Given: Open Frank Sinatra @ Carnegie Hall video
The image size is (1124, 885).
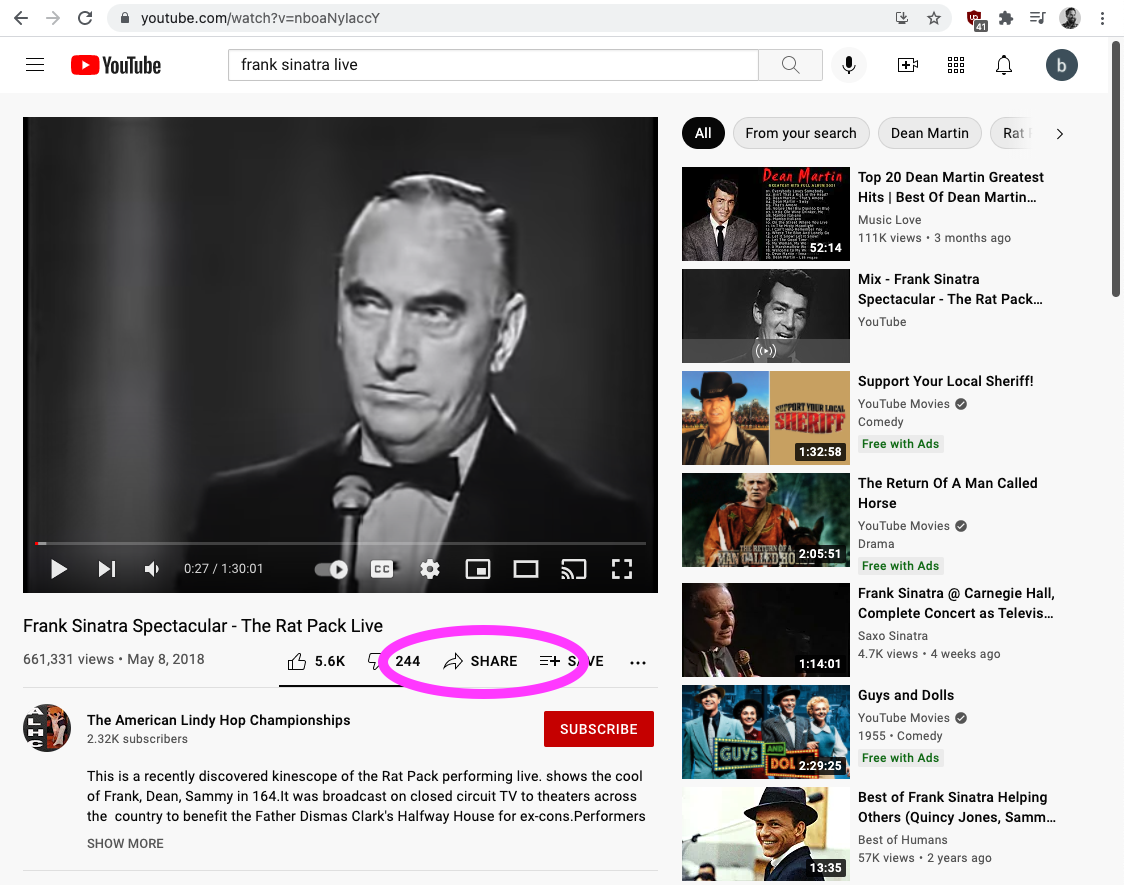Looking at the screenshot, I should click(x=956, y=603).
